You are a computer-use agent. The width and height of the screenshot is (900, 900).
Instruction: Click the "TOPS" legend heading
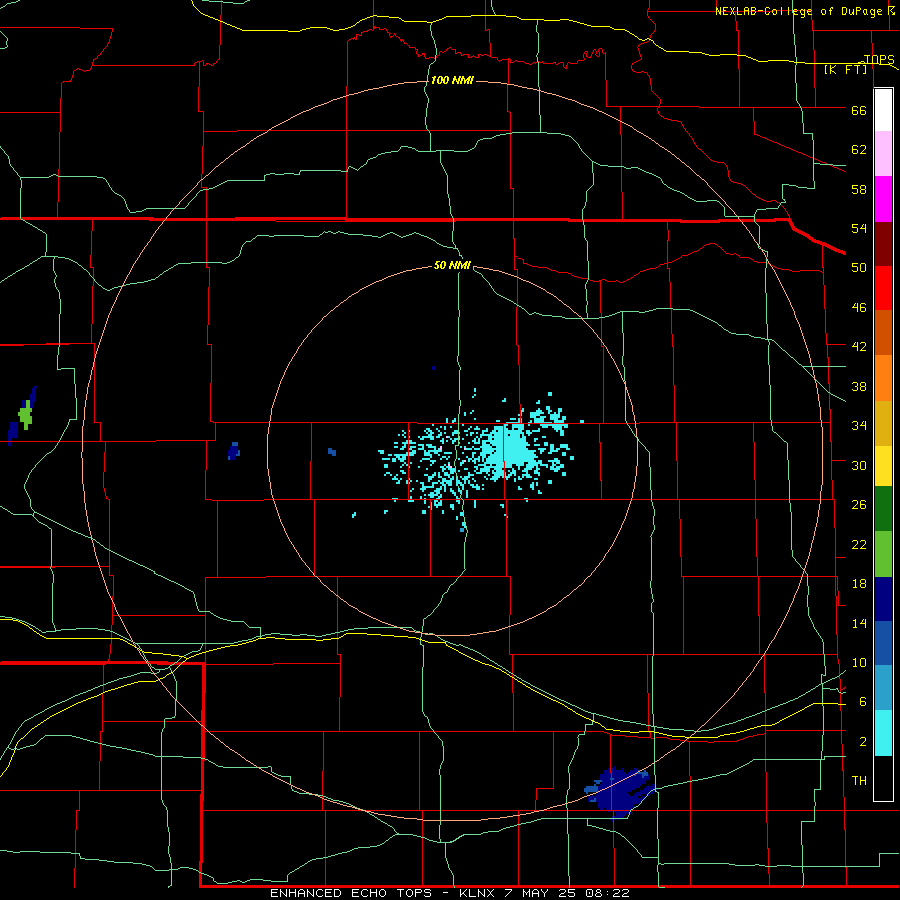(x=879, y=59)
